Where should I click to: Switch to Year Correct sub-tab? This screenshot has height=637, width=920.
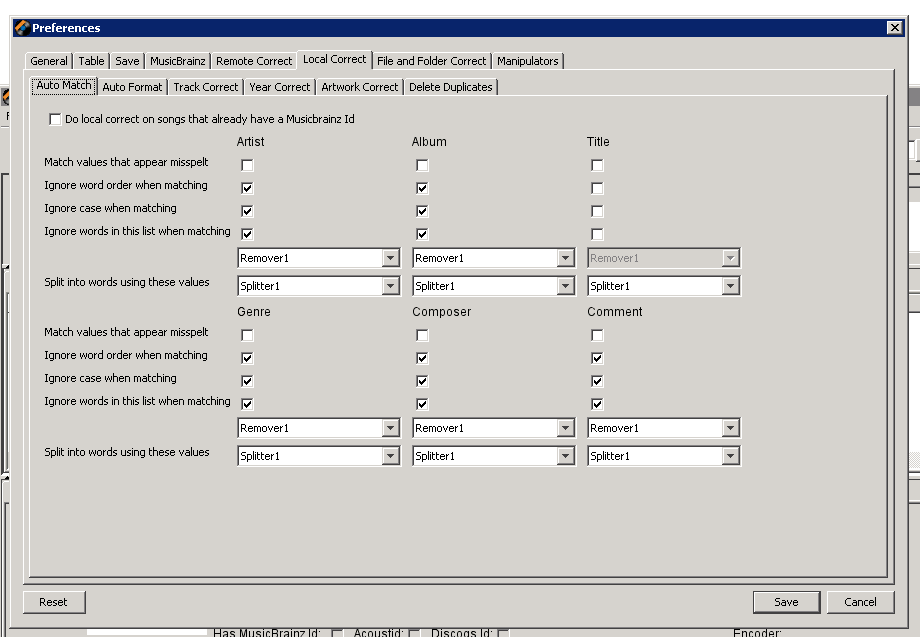279,87
